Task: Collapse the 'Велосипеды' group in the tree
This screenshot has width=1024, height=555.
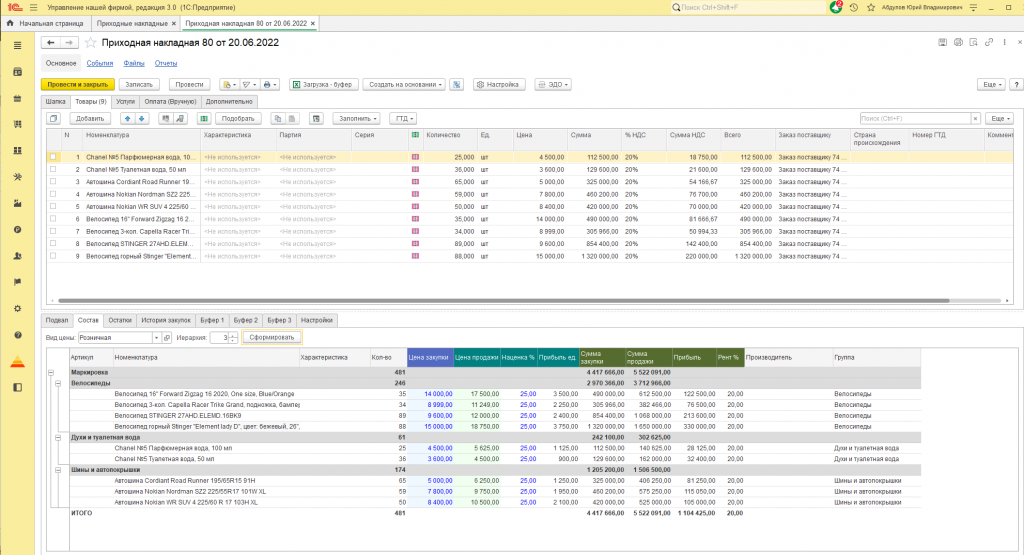Action: [58, 383]
